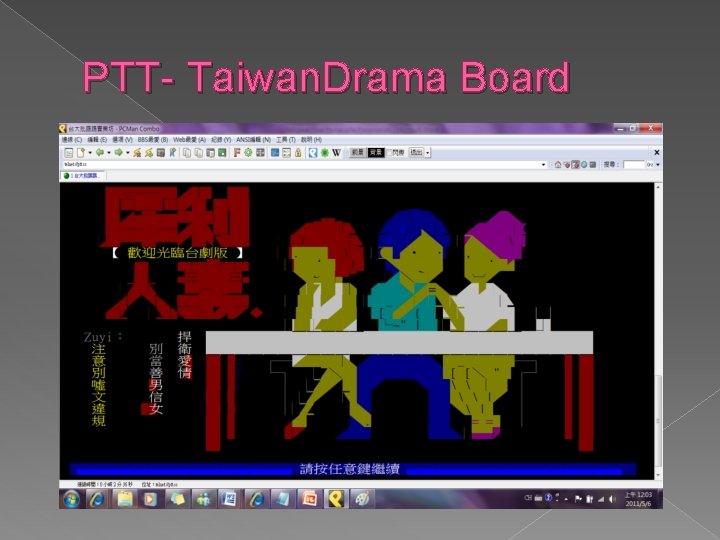Click the checklist icon next to blue screen
720x540 pixels.
(x=287, y=152)
